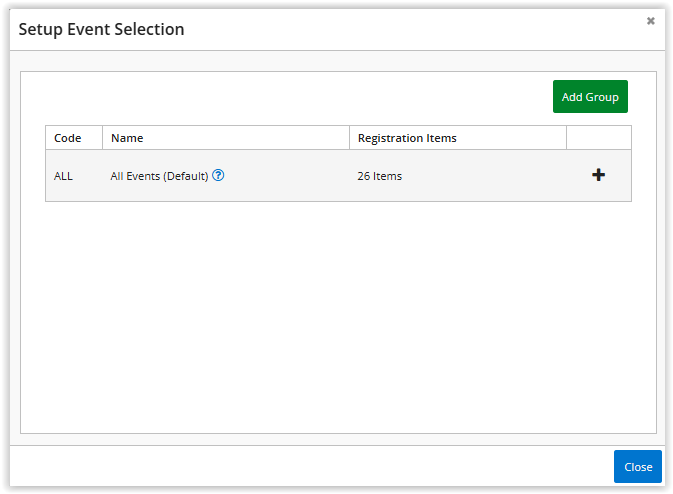Click the empty space left of Add Group

click(x=300, y=97)
